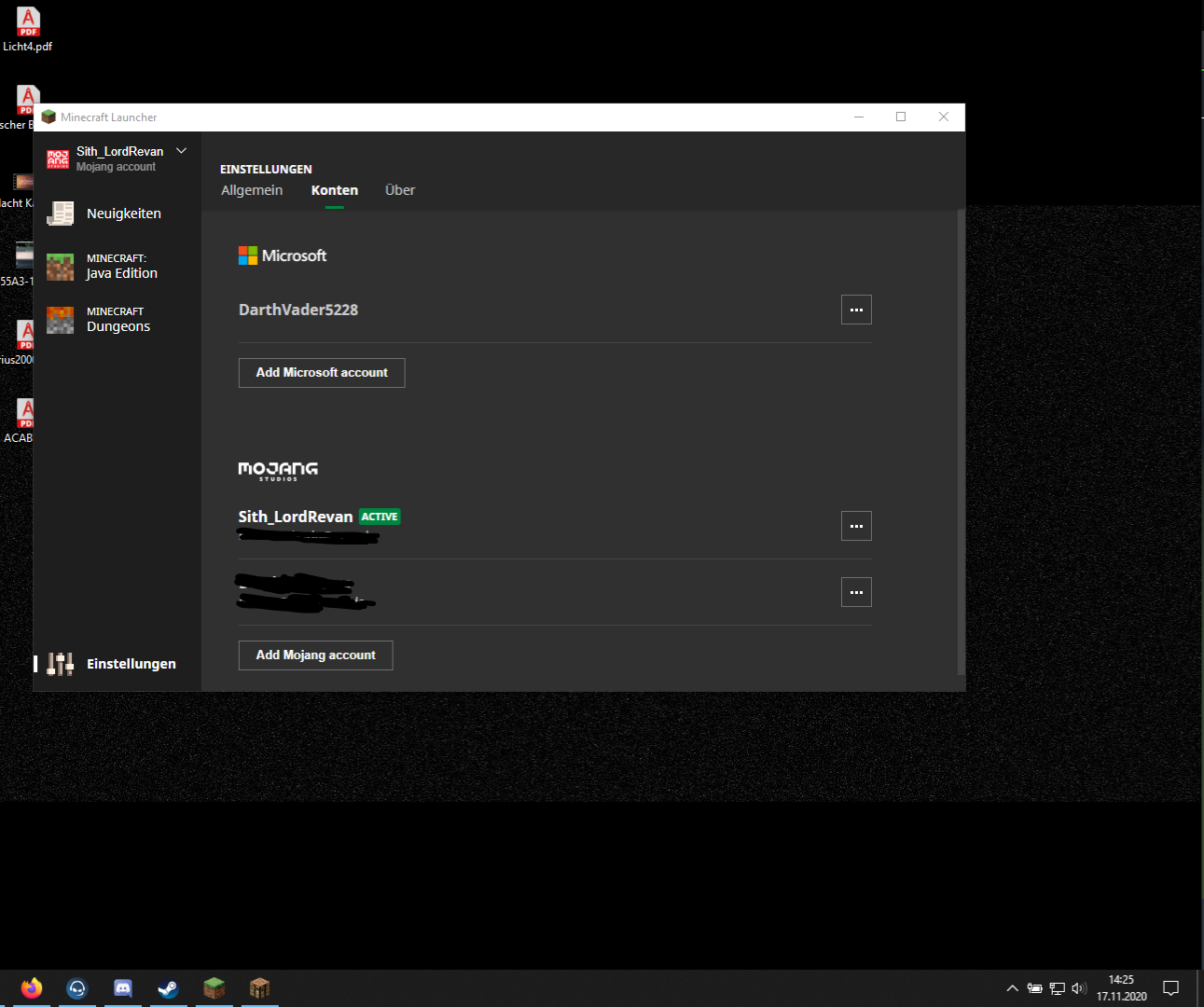Open the options menu for DarthVader5228
1204x1007 pixels.
[x=856, y=310]
